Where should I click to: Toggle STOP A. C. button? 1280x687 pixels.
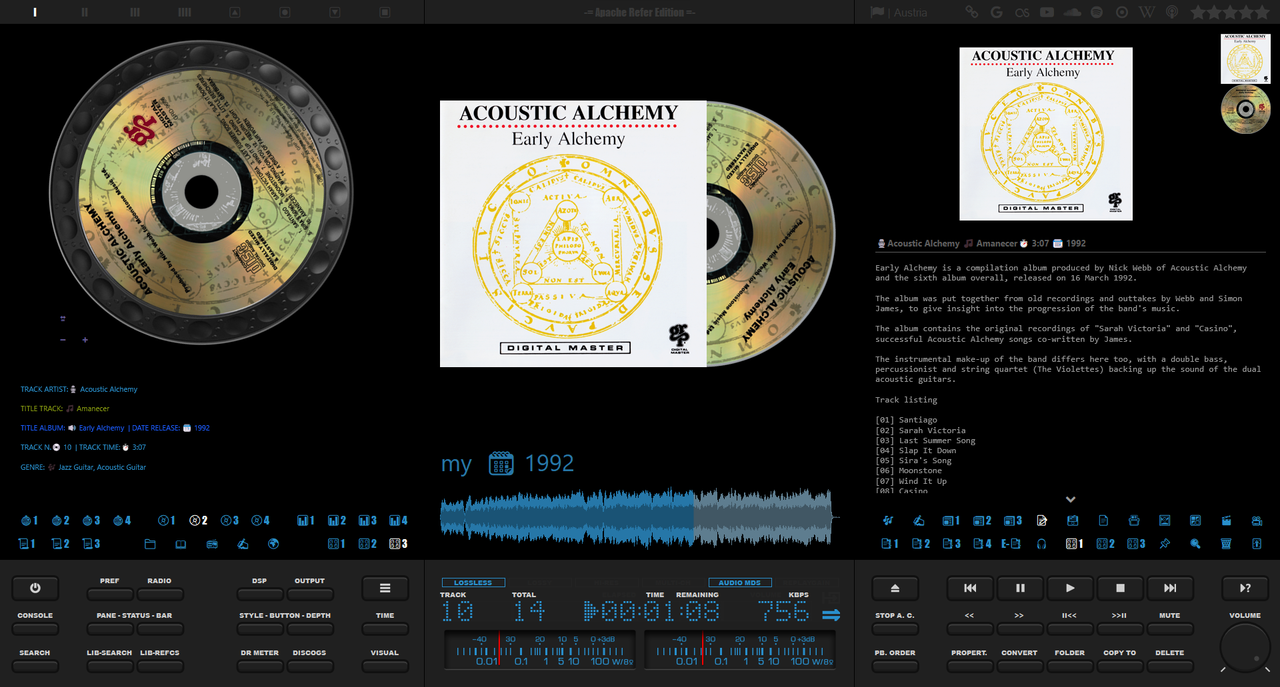click(x=895, y=629)
